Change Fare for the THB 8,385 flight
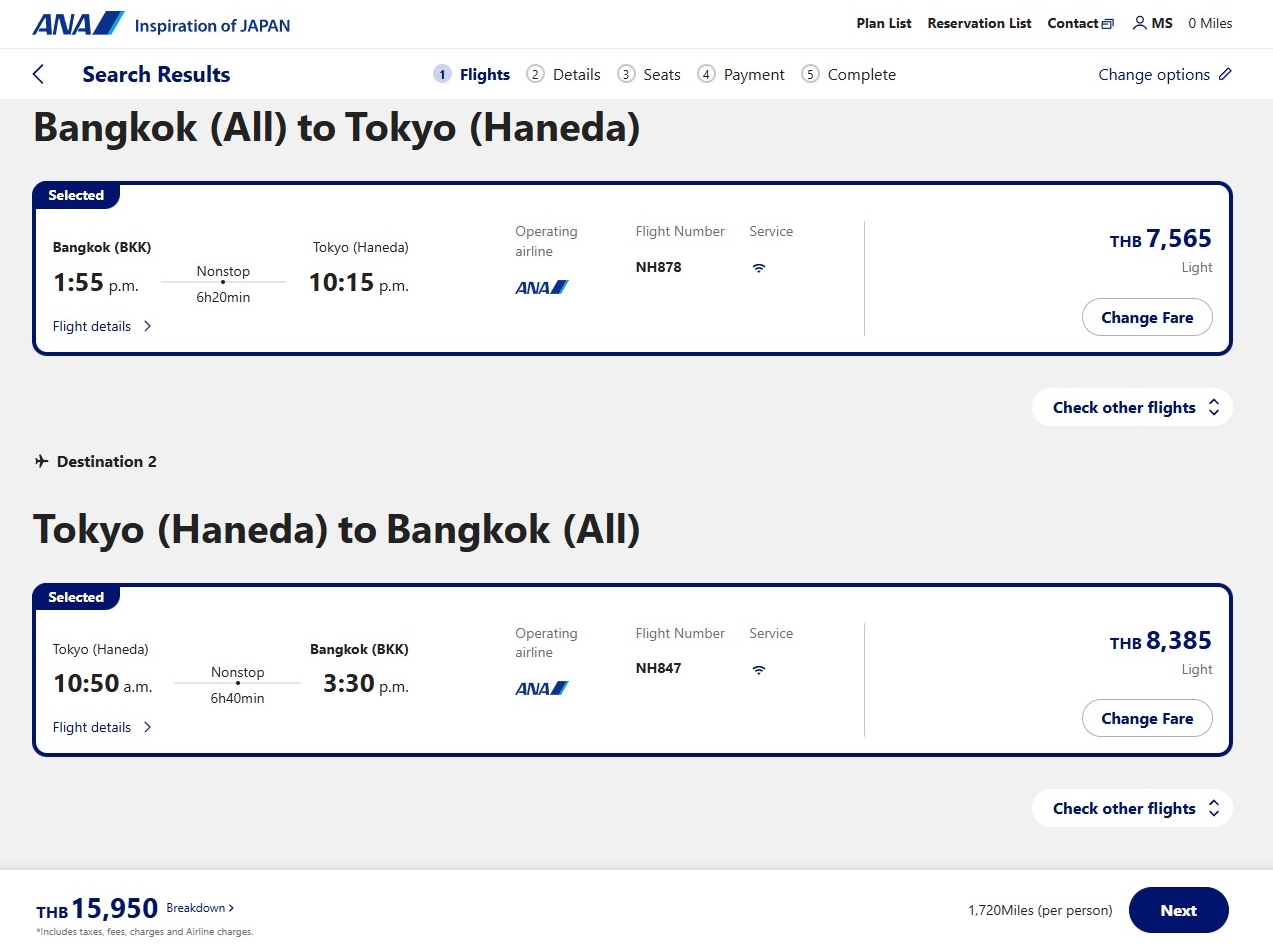This screenshot has width=1273, height=944. tap(1147, 718)
